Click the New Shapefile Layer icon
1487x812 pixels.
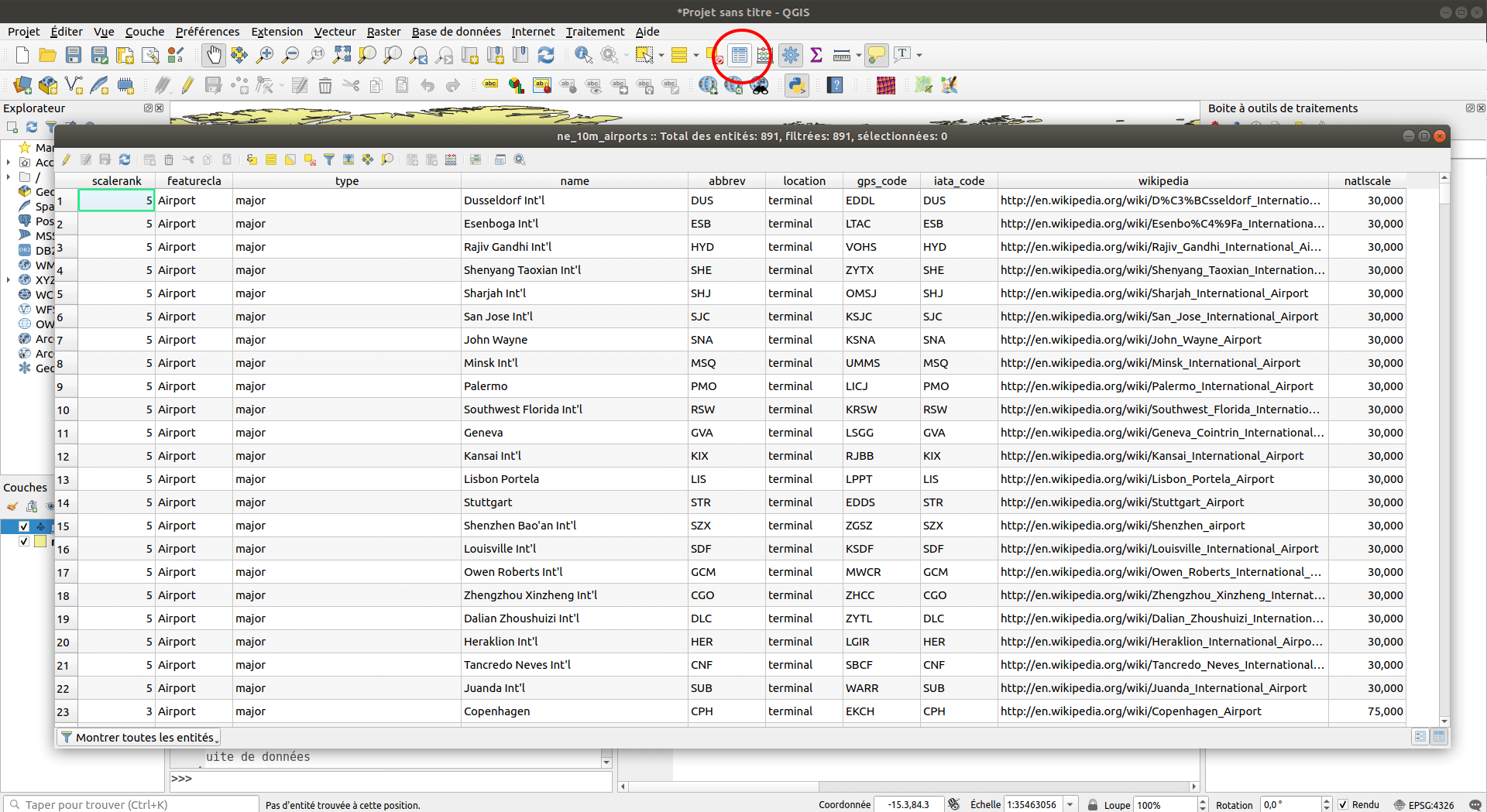click(74, 85)
